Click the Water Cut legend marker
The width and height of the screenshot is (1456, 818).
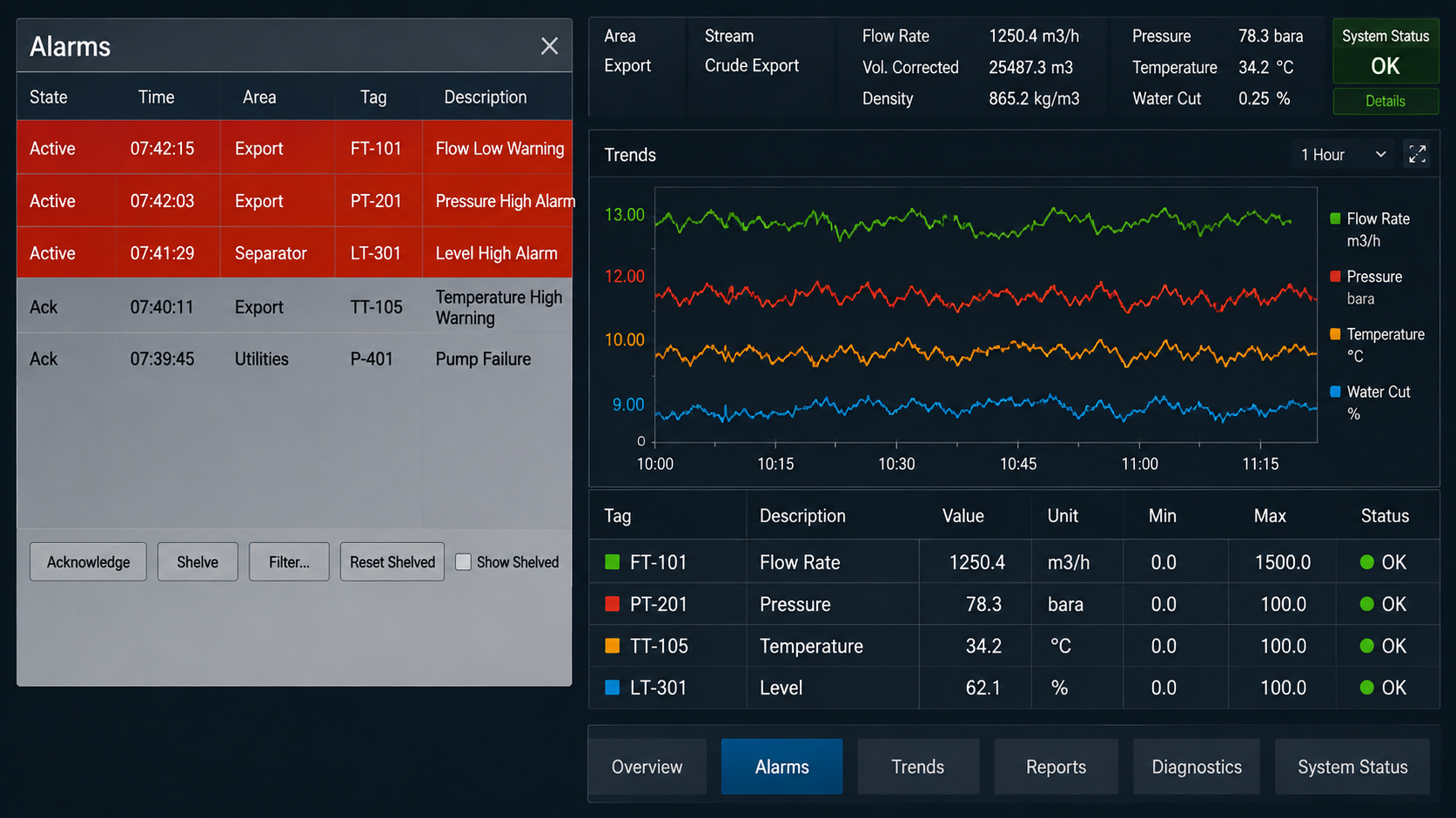1335,392
